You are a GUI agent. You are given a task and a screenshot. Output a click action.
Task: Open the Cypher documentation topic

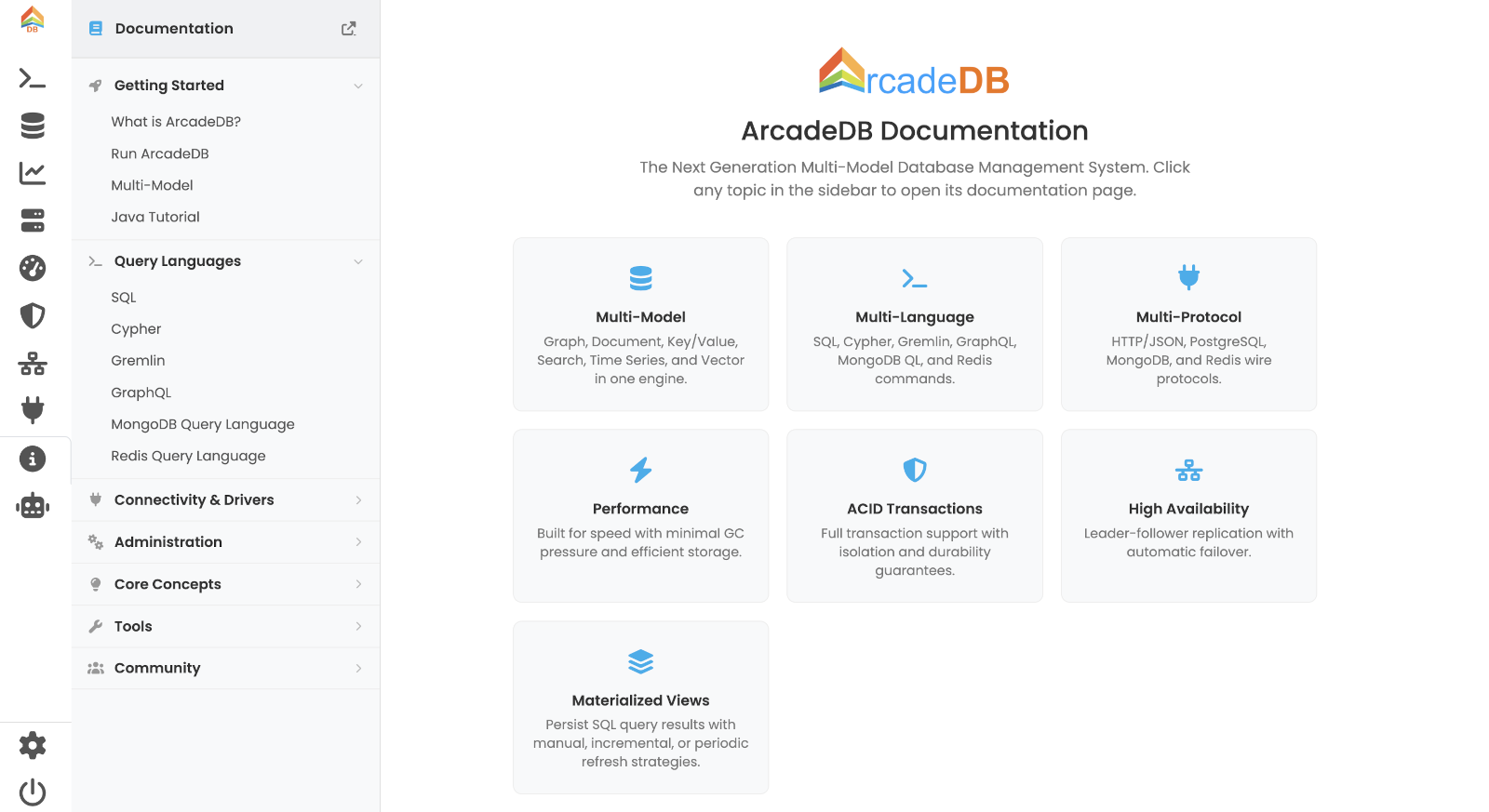(x=136, y=329)
